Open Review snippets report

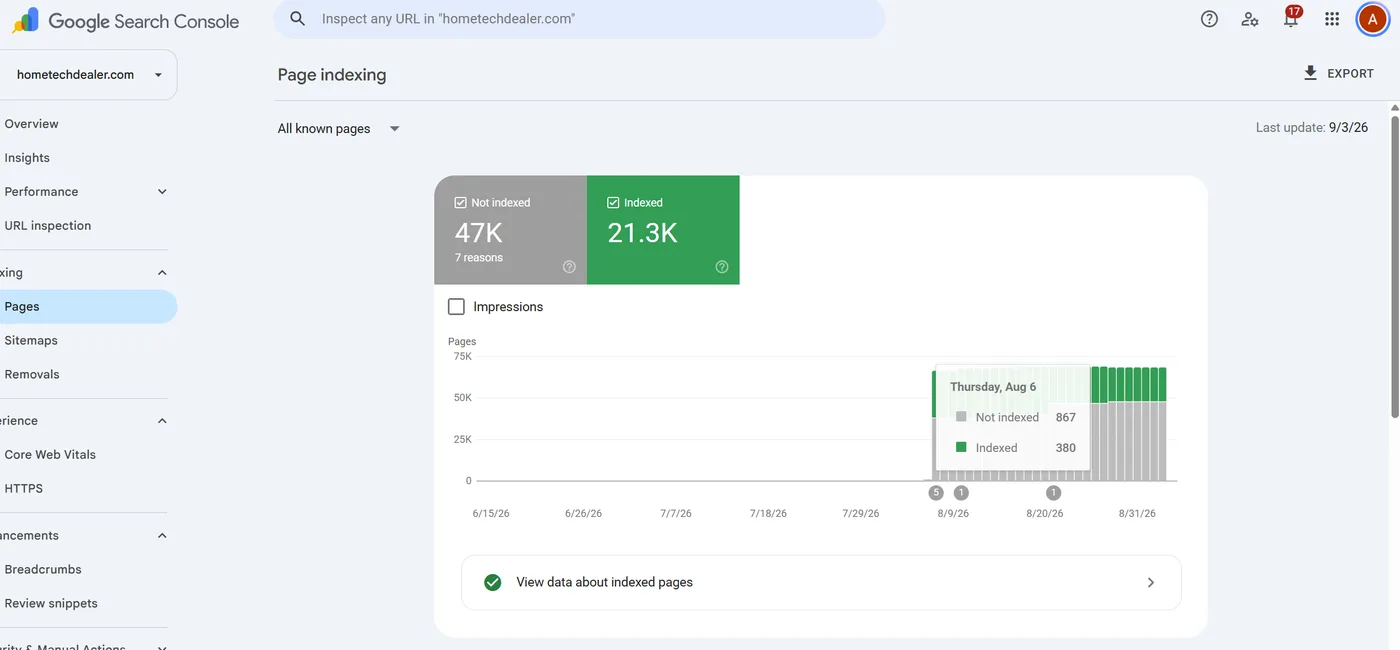[51, 604]
